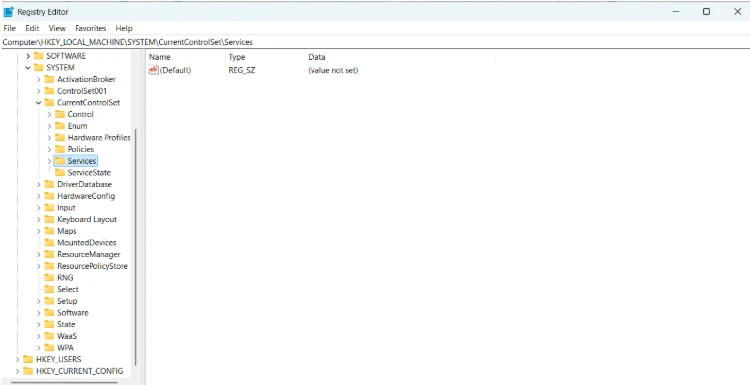
Task: Maximize the Registry Editor window
Action: [x=706, y=12]
